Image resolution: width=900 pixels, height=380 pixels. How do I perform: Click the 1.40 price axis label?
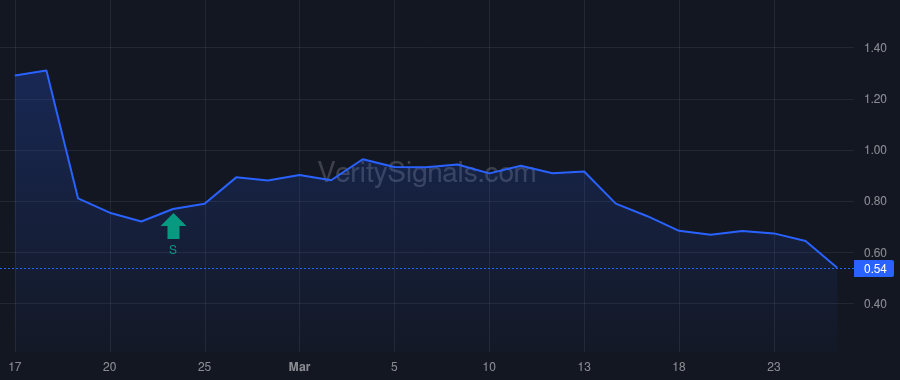(x=875, y=48)
